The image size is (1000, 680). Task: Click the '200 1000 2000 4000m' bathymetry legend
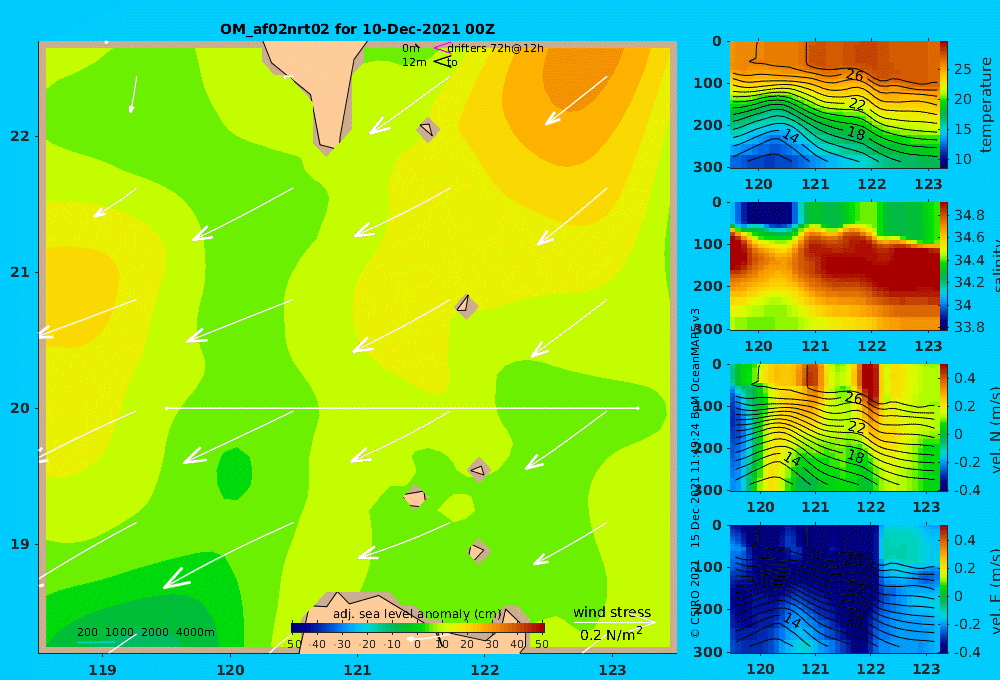pos(145,632)
